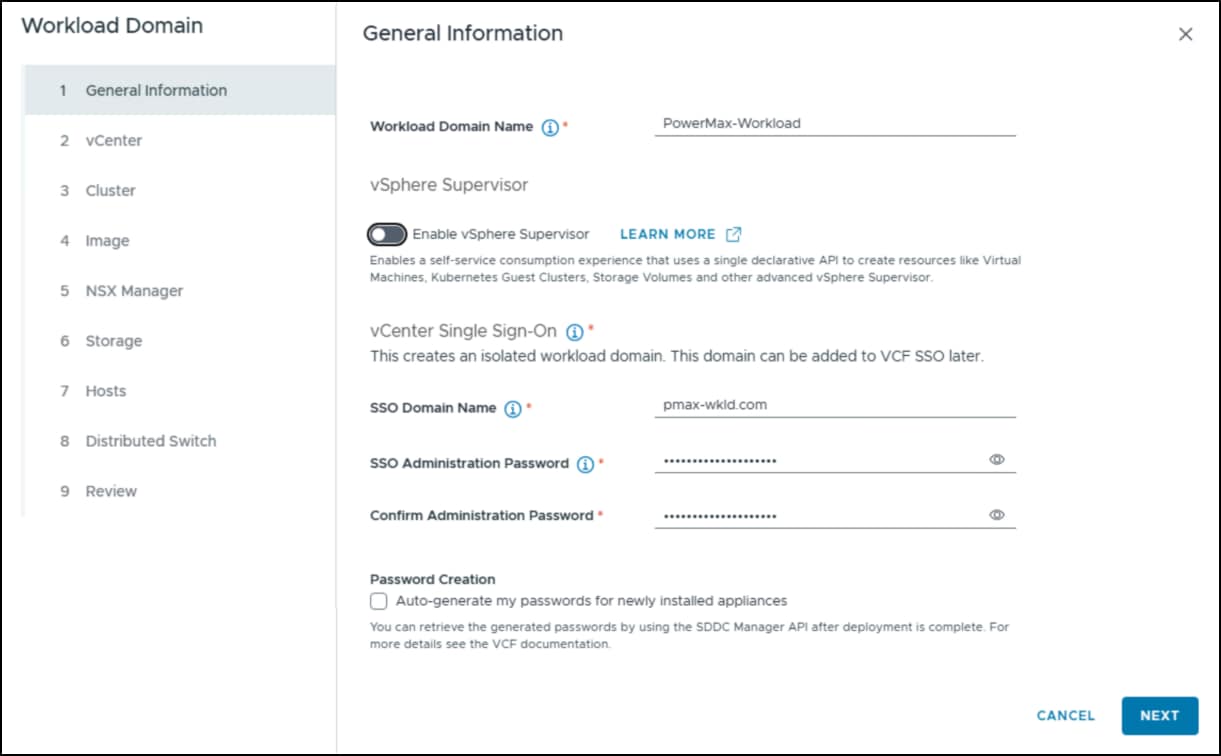Click the external link icon beside LEARN MORE
Image resolution: width=1221 pixels, height=756 pixels.
click(734, 234)
